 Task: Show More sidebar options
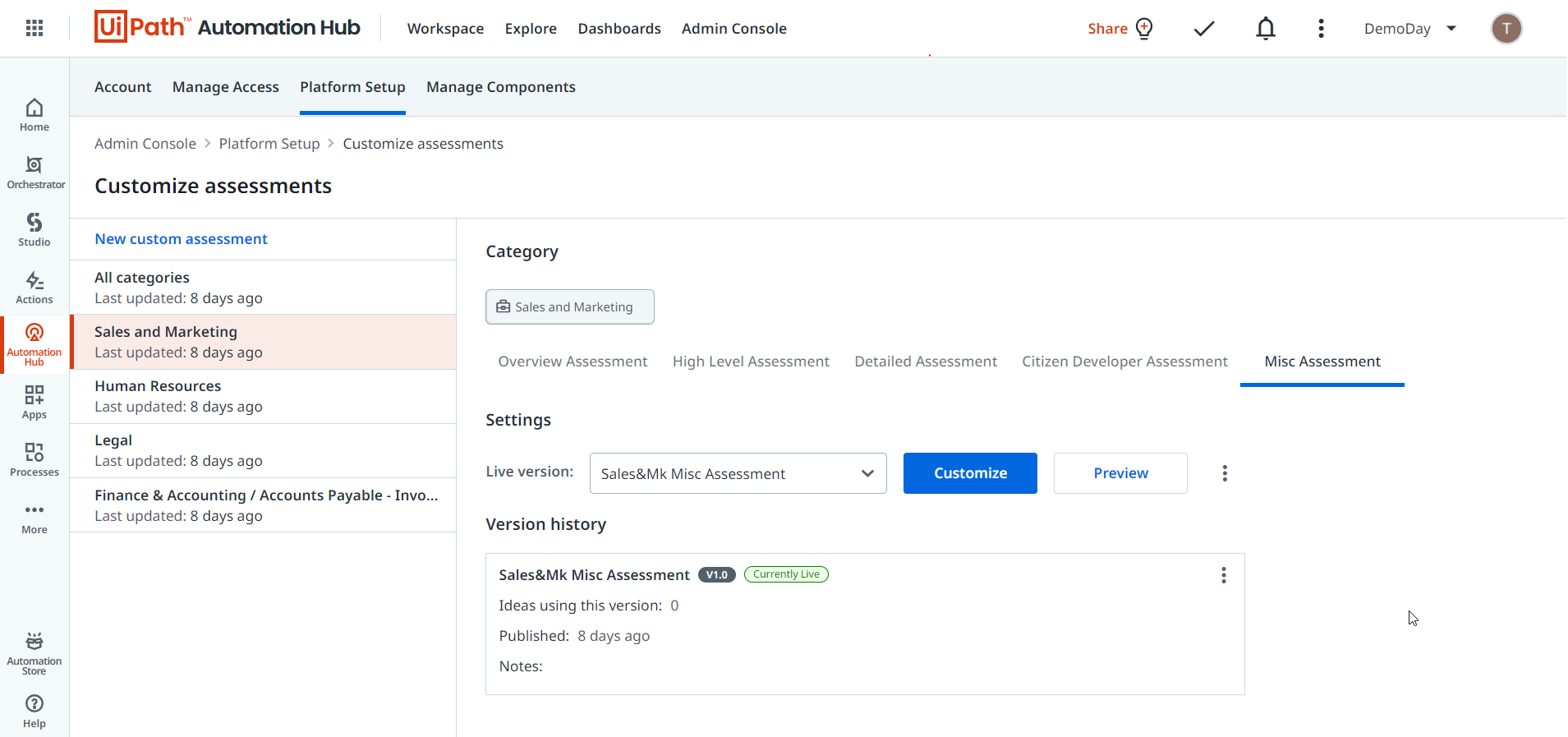click(x=34, y=518)
